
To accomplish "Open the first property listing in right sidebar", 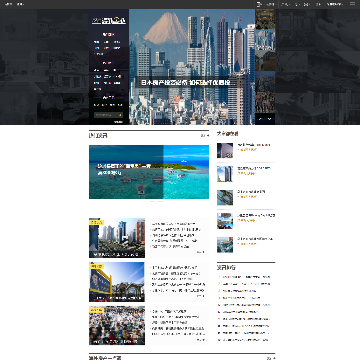I will [246, 150].
